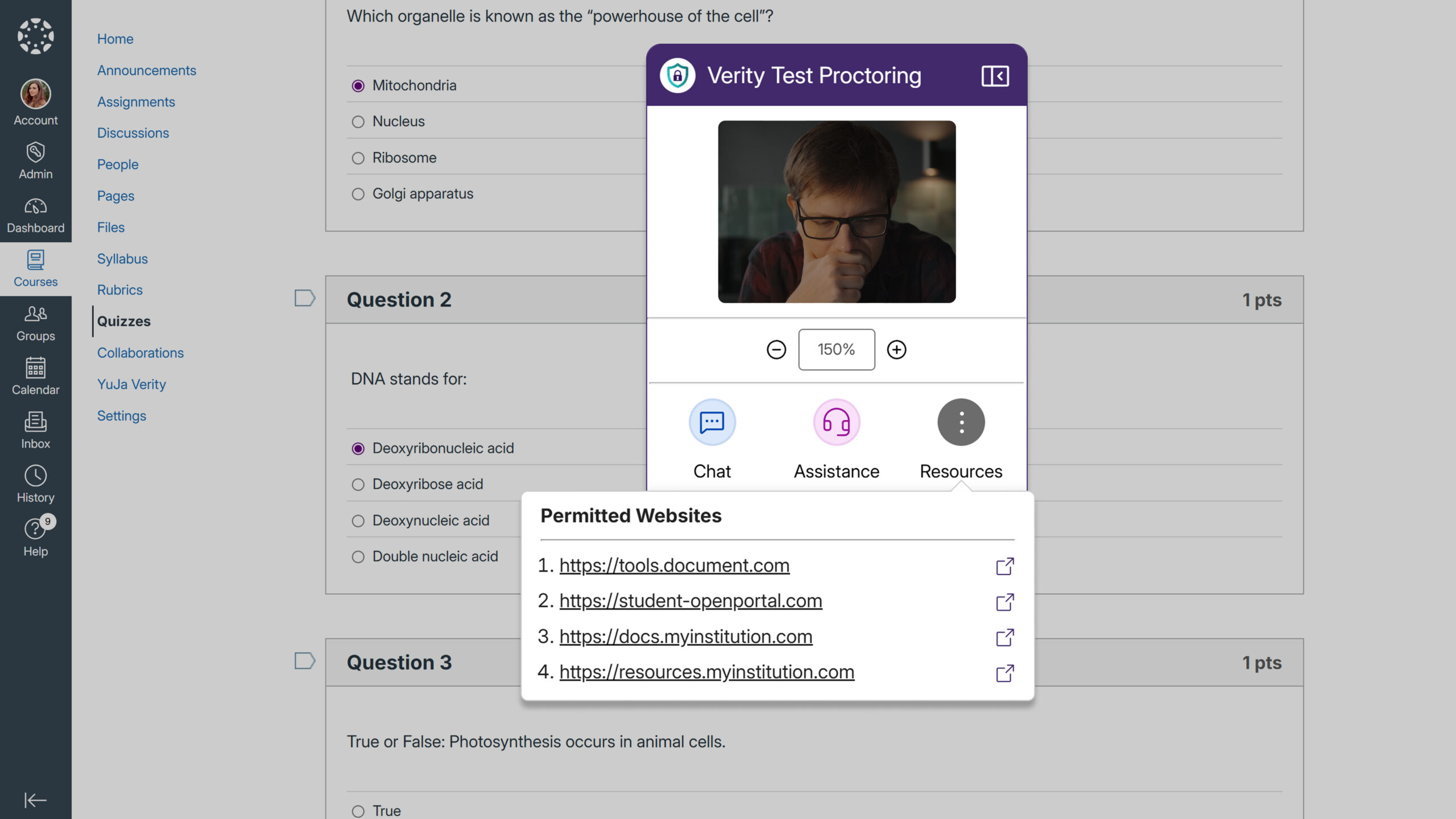Click the webcam video preview thumbnail
Image resolution: width=1456 pixels, height=819 pixels.
click(x=836, y=212)
